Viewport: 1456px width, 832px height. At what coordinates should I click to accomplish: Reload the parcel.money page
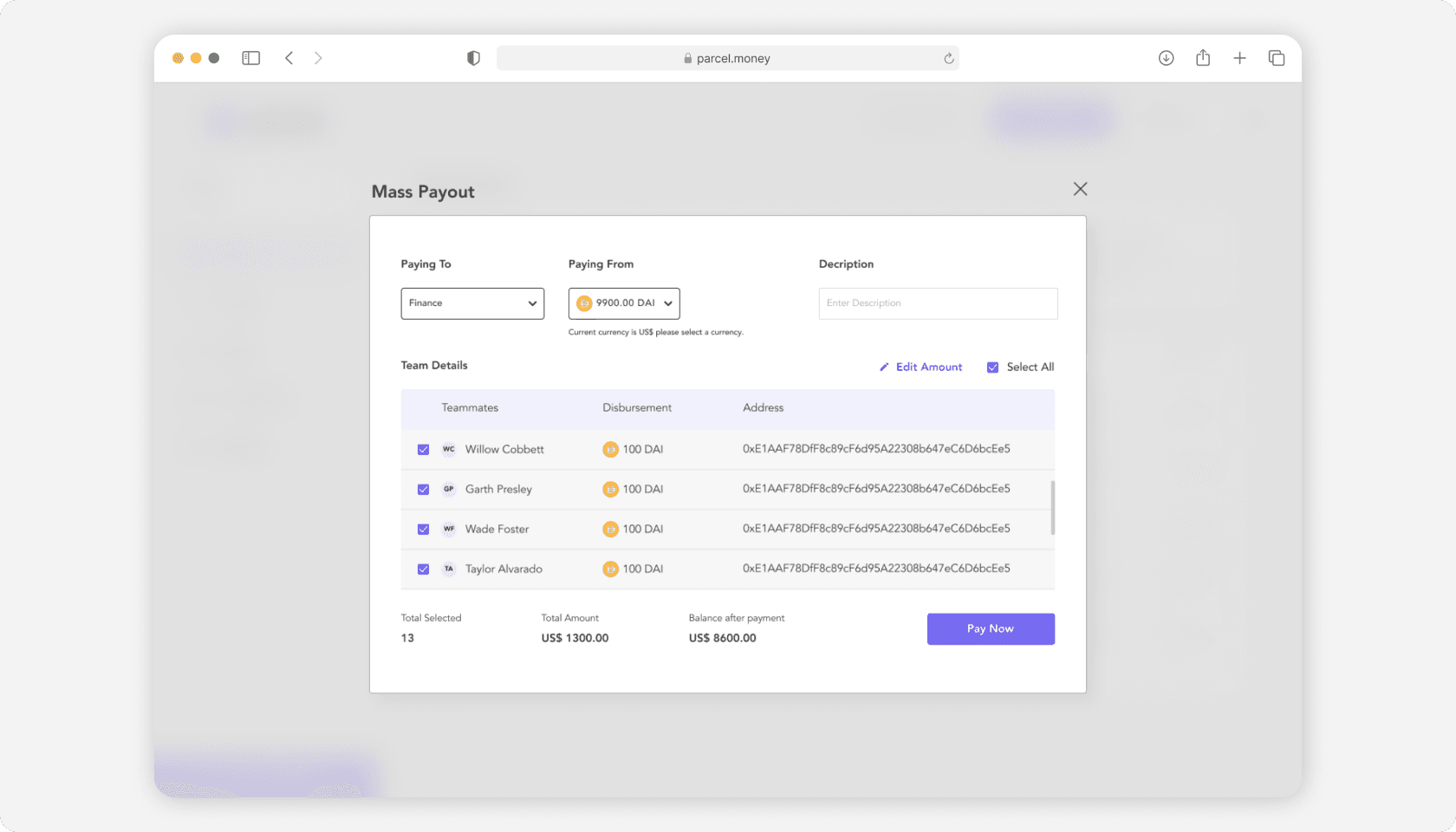[x=949, y=58]
